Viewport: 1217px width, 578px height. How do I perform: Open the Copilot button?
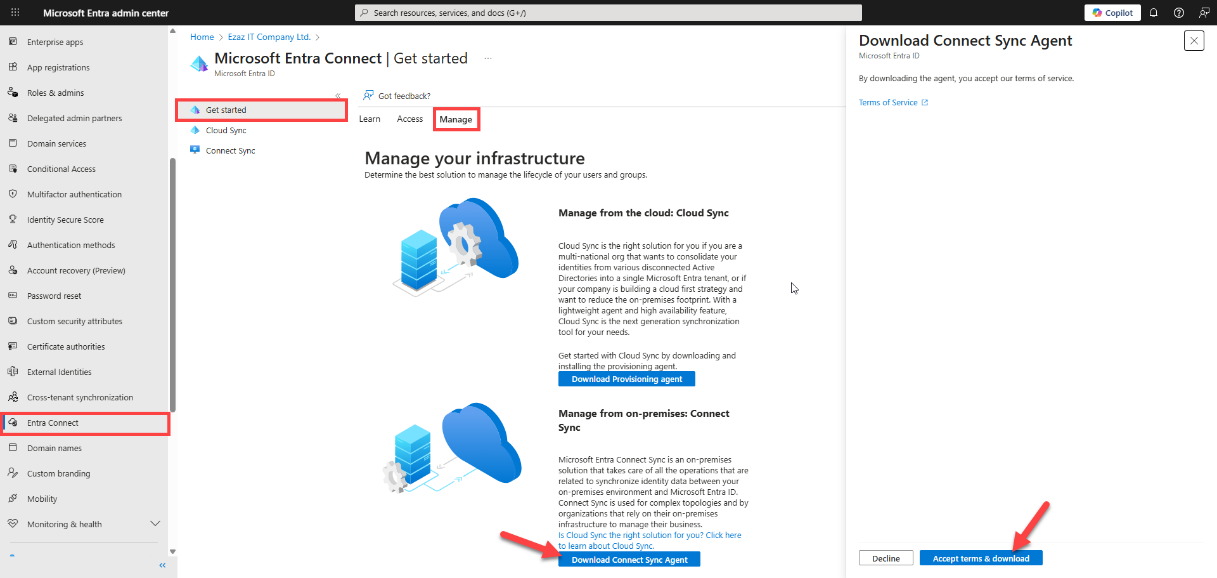click(x=1112, y=12)
